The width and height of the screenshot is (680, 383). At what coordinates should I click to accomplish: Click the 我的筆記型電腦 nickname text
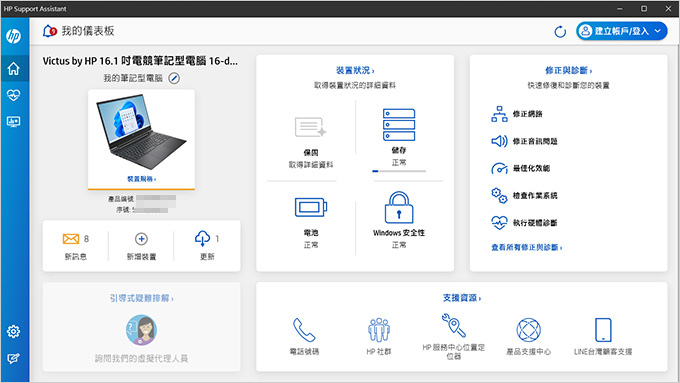(133, 78)
